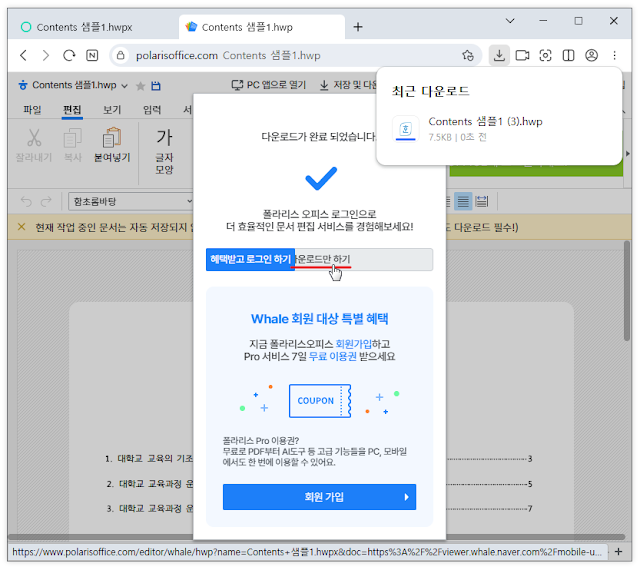Click the 복사 copy icon
This screenshot has height=570, width=640.
click(x=73, y=138)
